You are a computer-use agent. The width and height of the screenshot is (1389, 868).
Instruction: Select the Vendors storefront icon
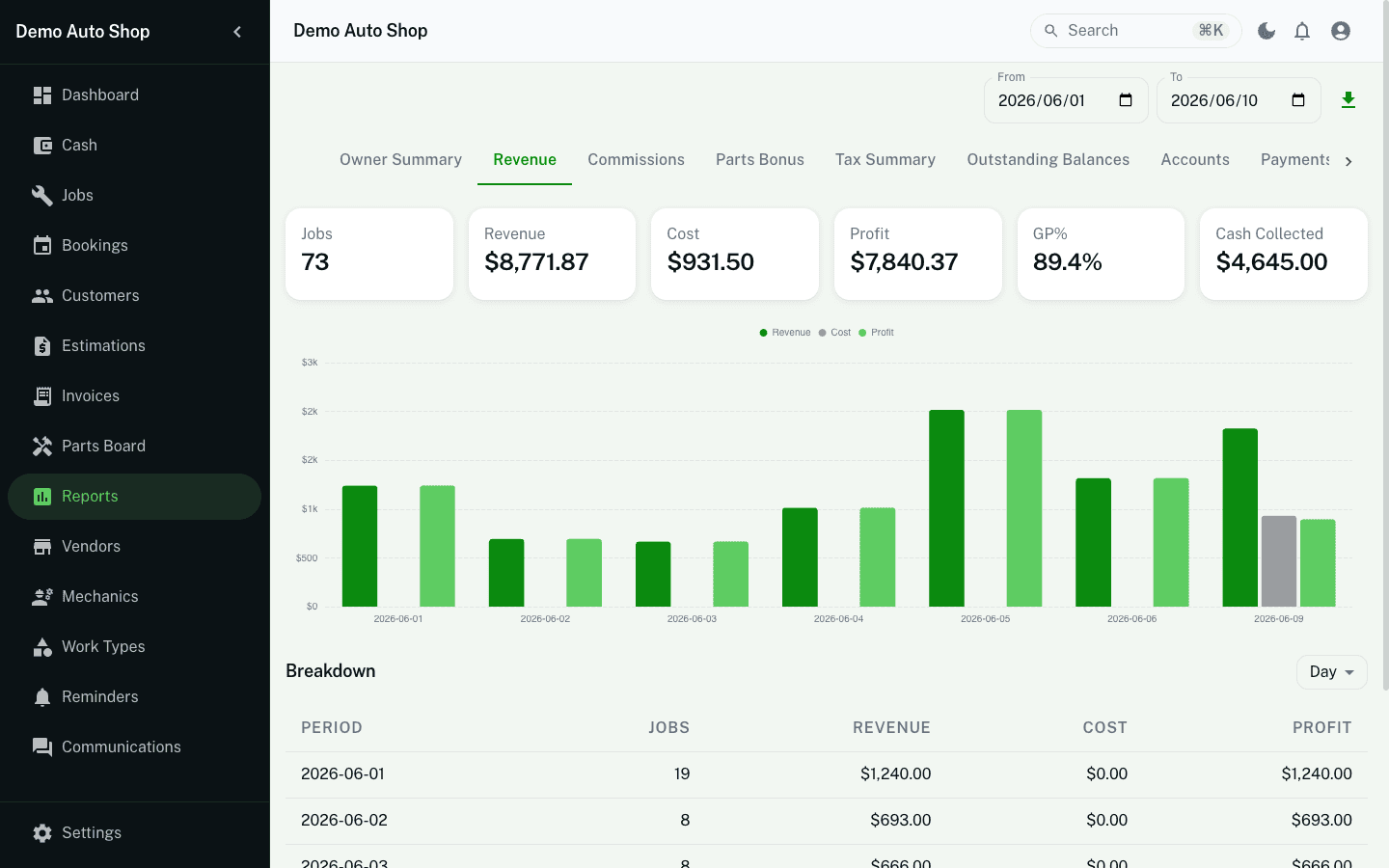click(42, 547)
